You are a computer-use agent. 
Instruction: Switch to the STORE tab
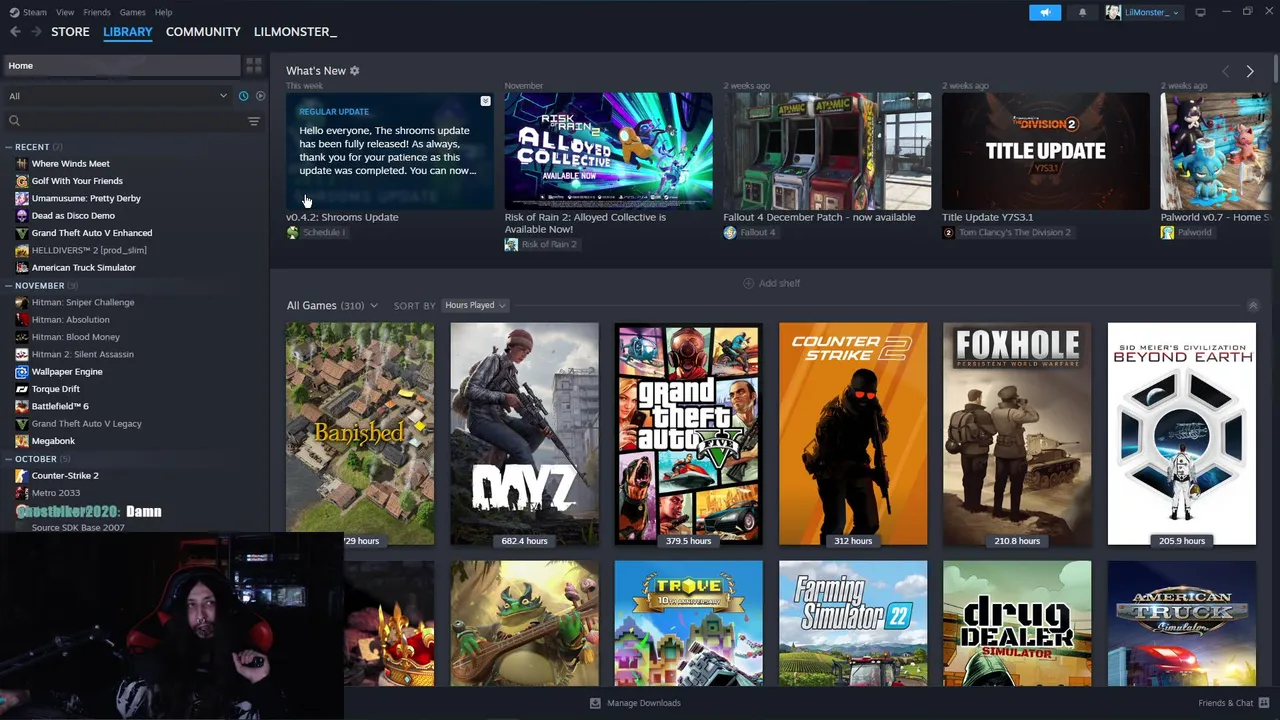coord(70,32)
